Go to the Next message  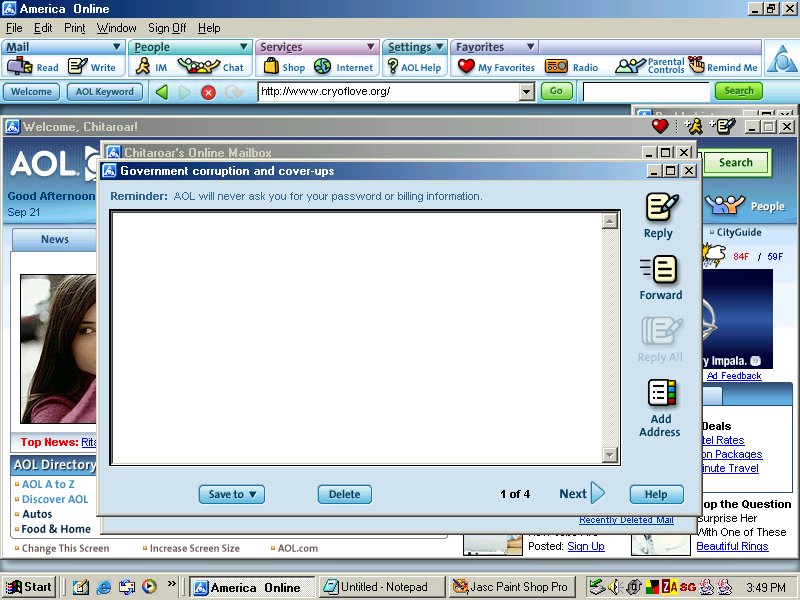(582, 493)
